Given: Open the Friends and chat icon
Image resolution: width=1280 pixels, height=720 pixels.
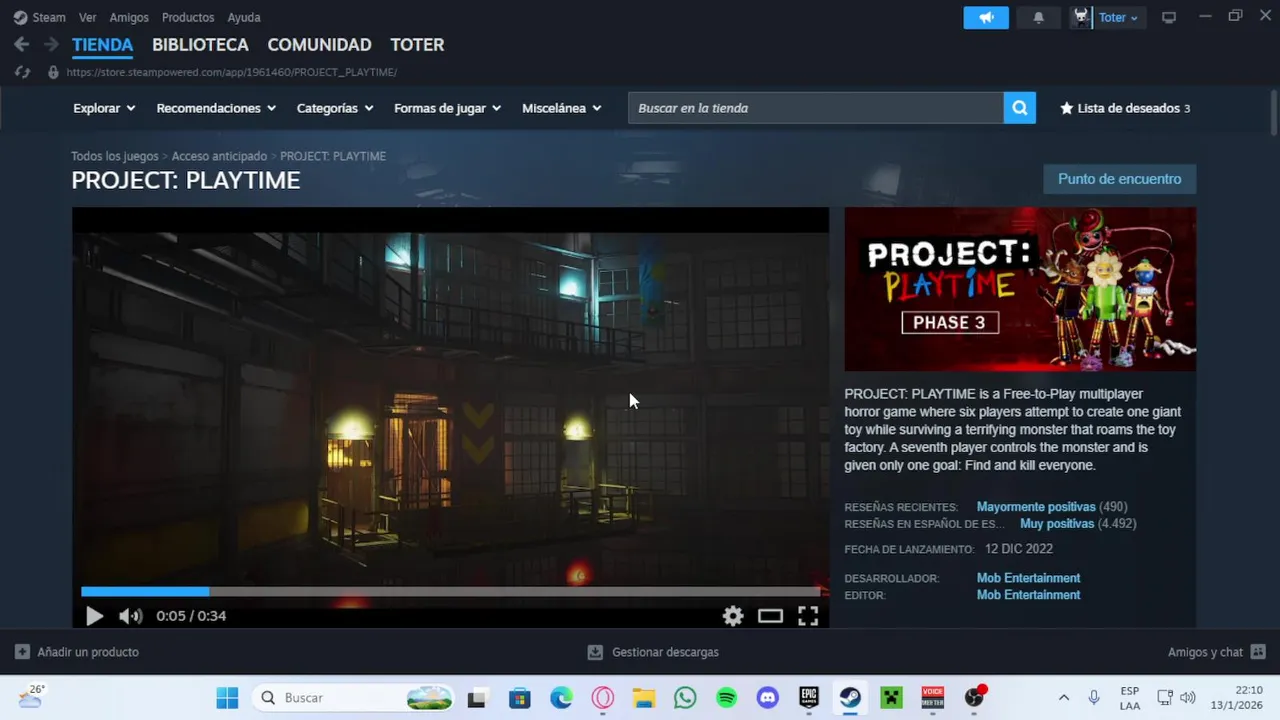Looking at the screenshot, I should [x=1258, y=652].
